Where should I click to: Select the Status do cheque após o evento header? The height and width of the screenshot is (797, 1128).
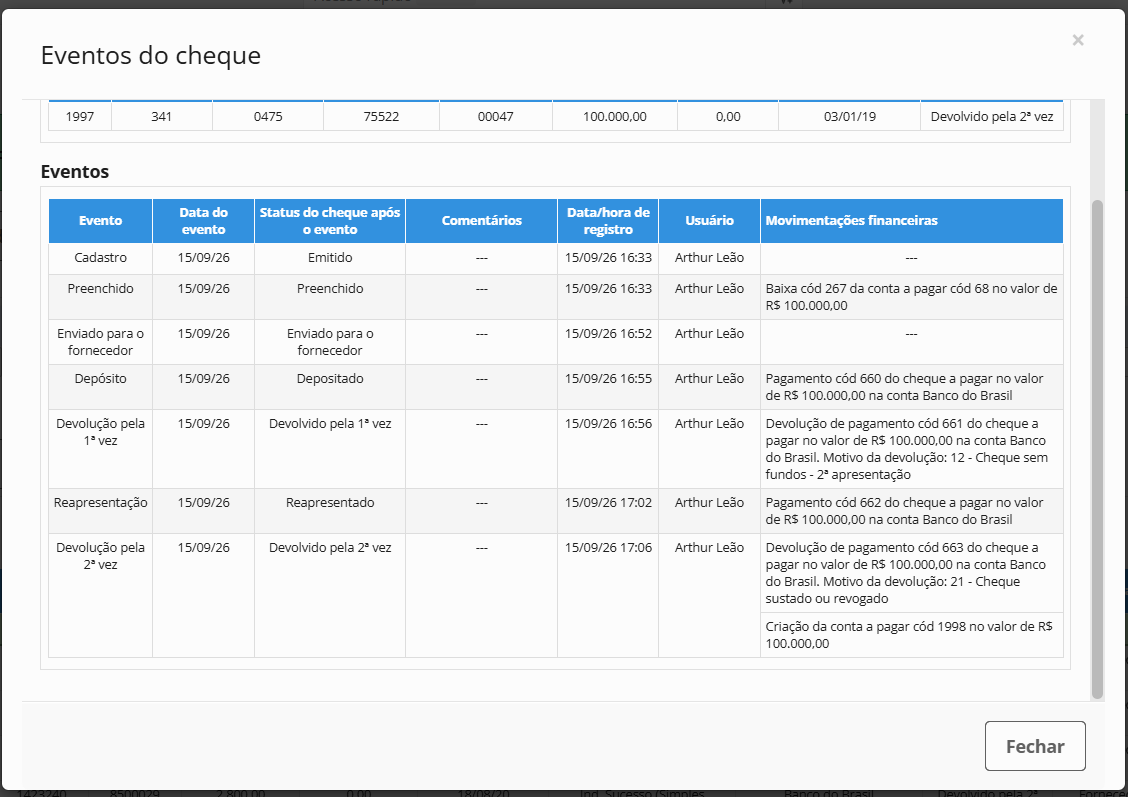329,221
